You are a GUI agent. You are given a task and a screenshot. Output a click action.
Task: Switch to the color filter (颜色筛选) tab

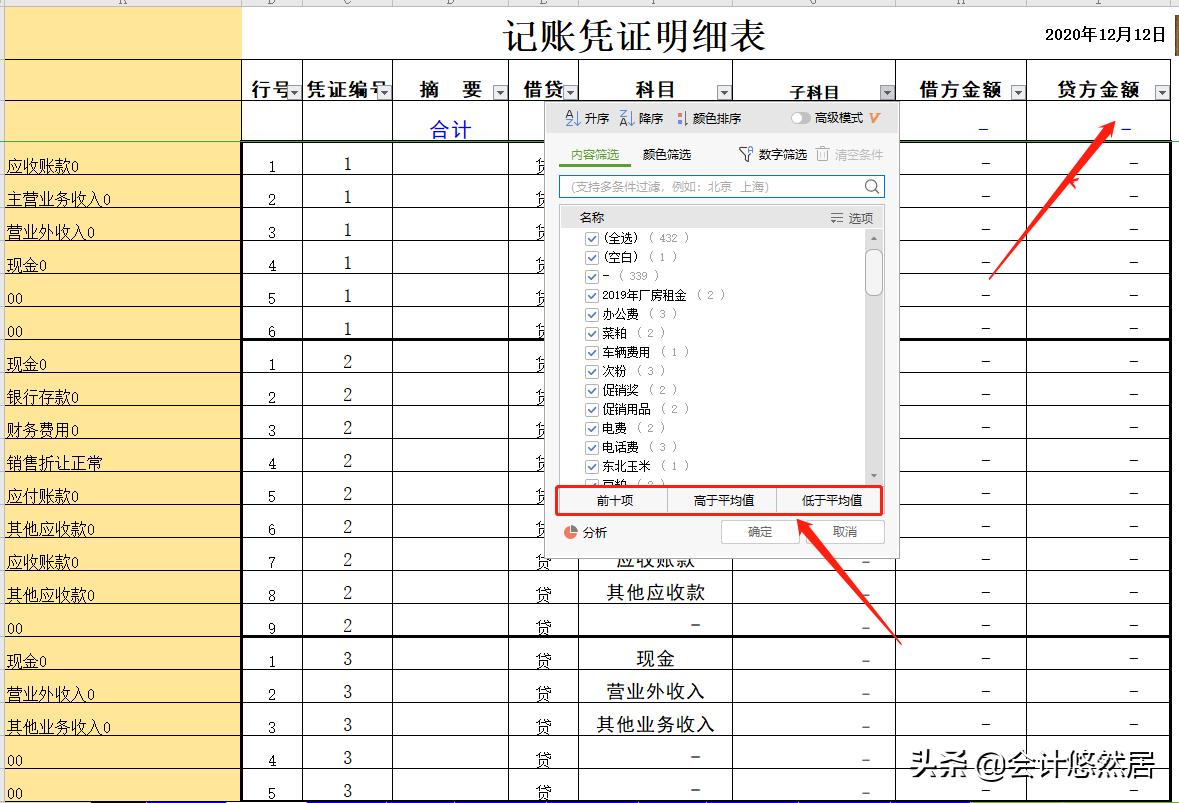(x=665, y=154)
